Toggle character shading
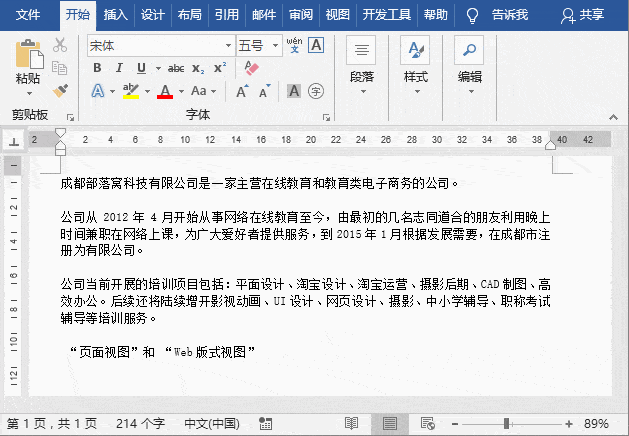The image size is (629, 436). tap(294, 91)
